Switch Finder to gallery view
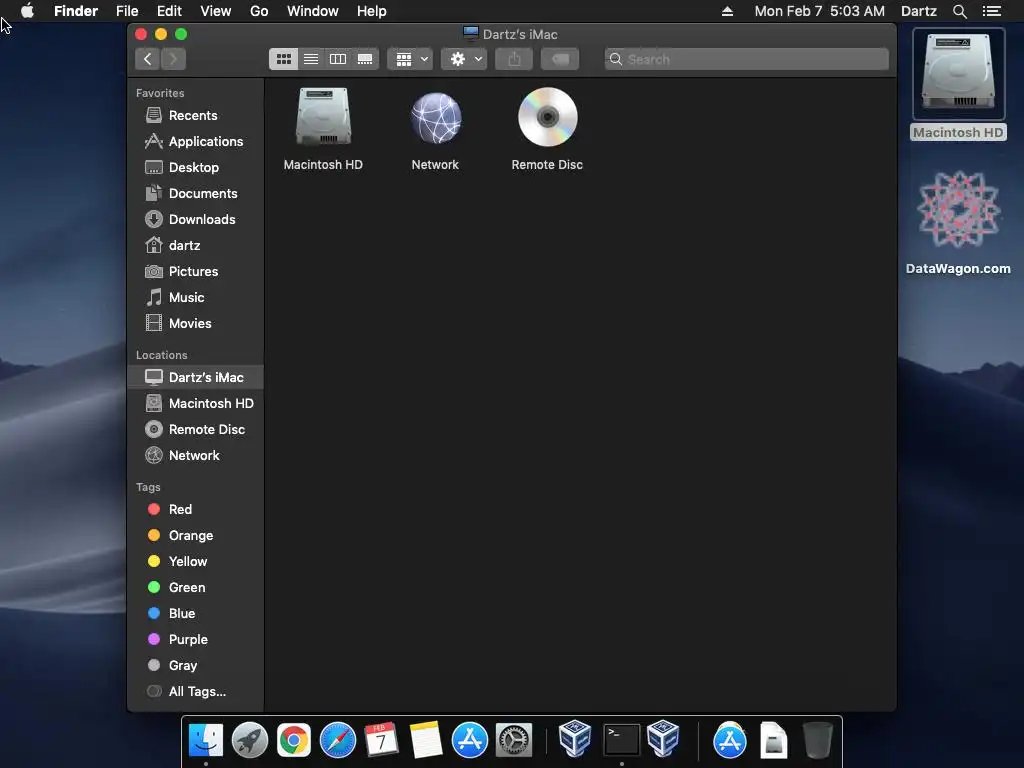Viewport: 1024px width, 768px height. tap(365, 59)
